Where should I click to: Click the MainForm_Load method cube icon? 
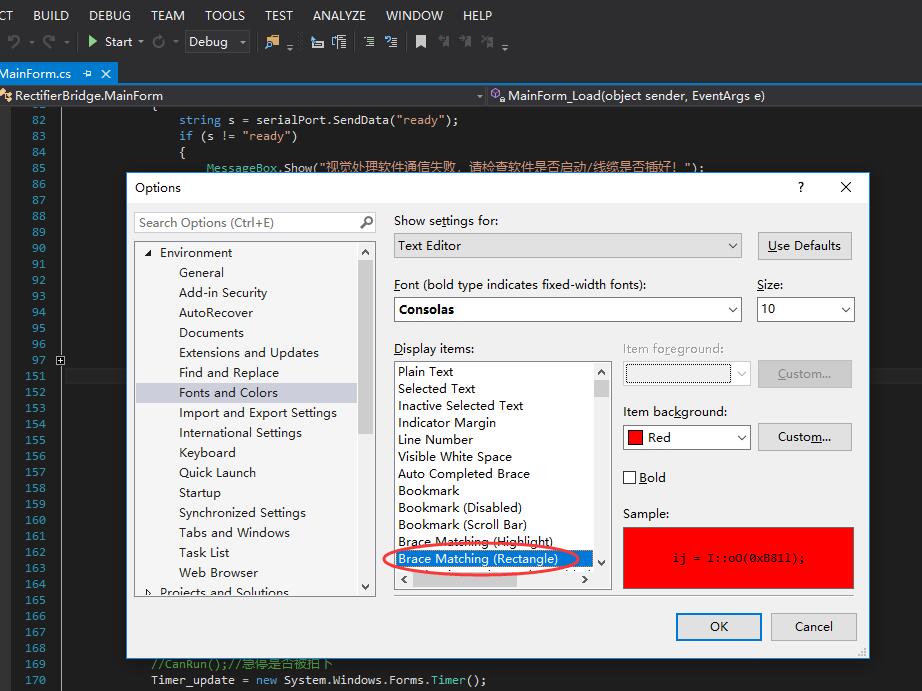497,95
